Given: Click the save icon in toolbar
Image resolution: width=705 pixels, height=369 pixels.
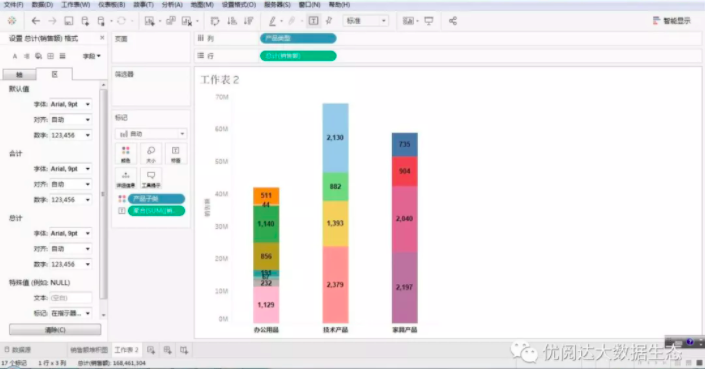Looking at the screenshot, I should (x=68, y=21).
